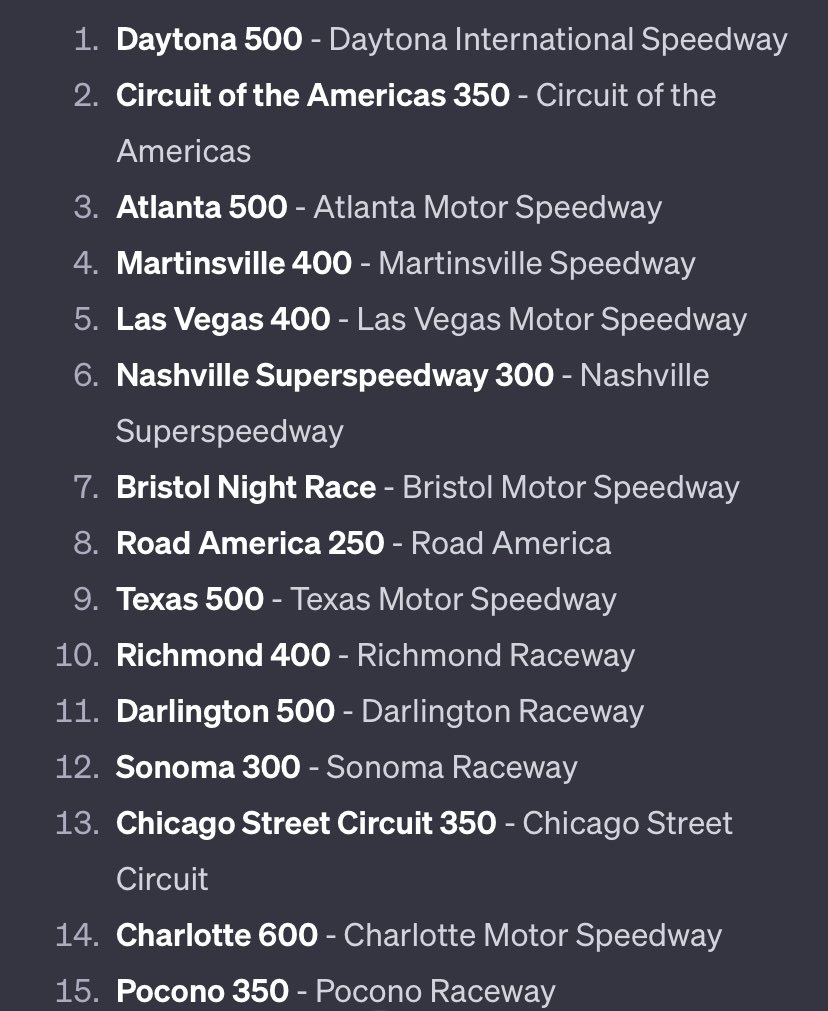Screen dimensions: 828x1011
Task: Click the bold "Atlanta 500" race name
Action: pos(201,207)
